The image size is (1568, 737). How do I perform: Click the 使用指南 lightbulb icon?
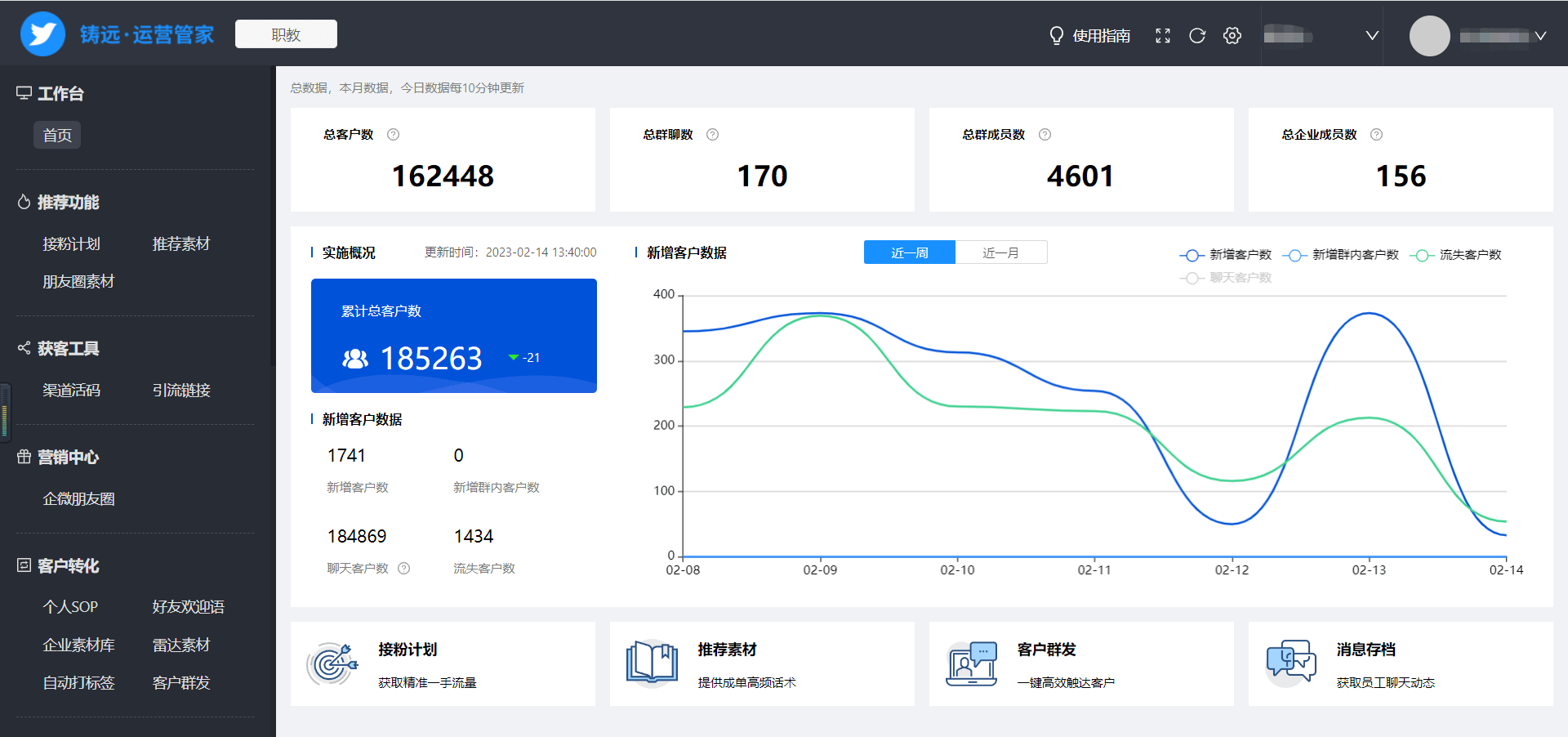click(1056, 35)
